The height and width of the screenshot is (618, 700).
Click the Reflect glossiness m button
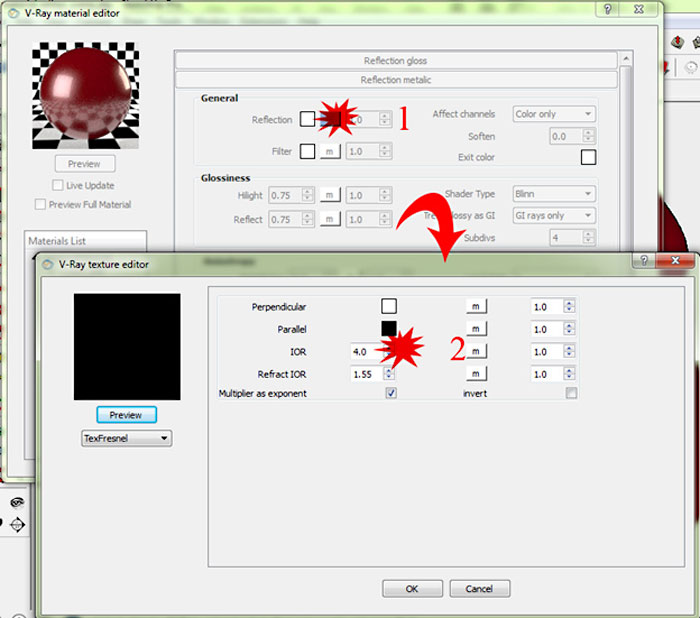point(330,219)
